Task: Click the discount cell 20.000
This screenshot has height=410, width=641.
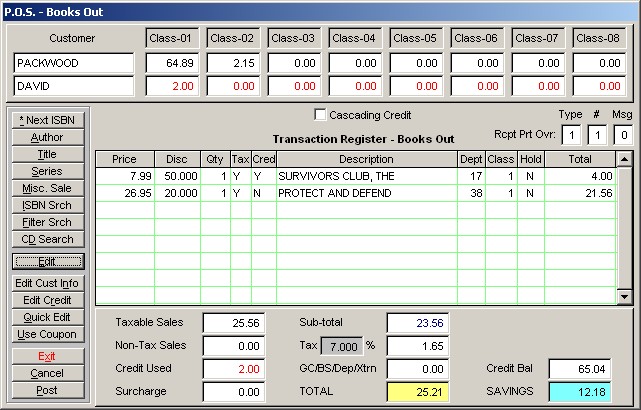Action: point(177,193)
